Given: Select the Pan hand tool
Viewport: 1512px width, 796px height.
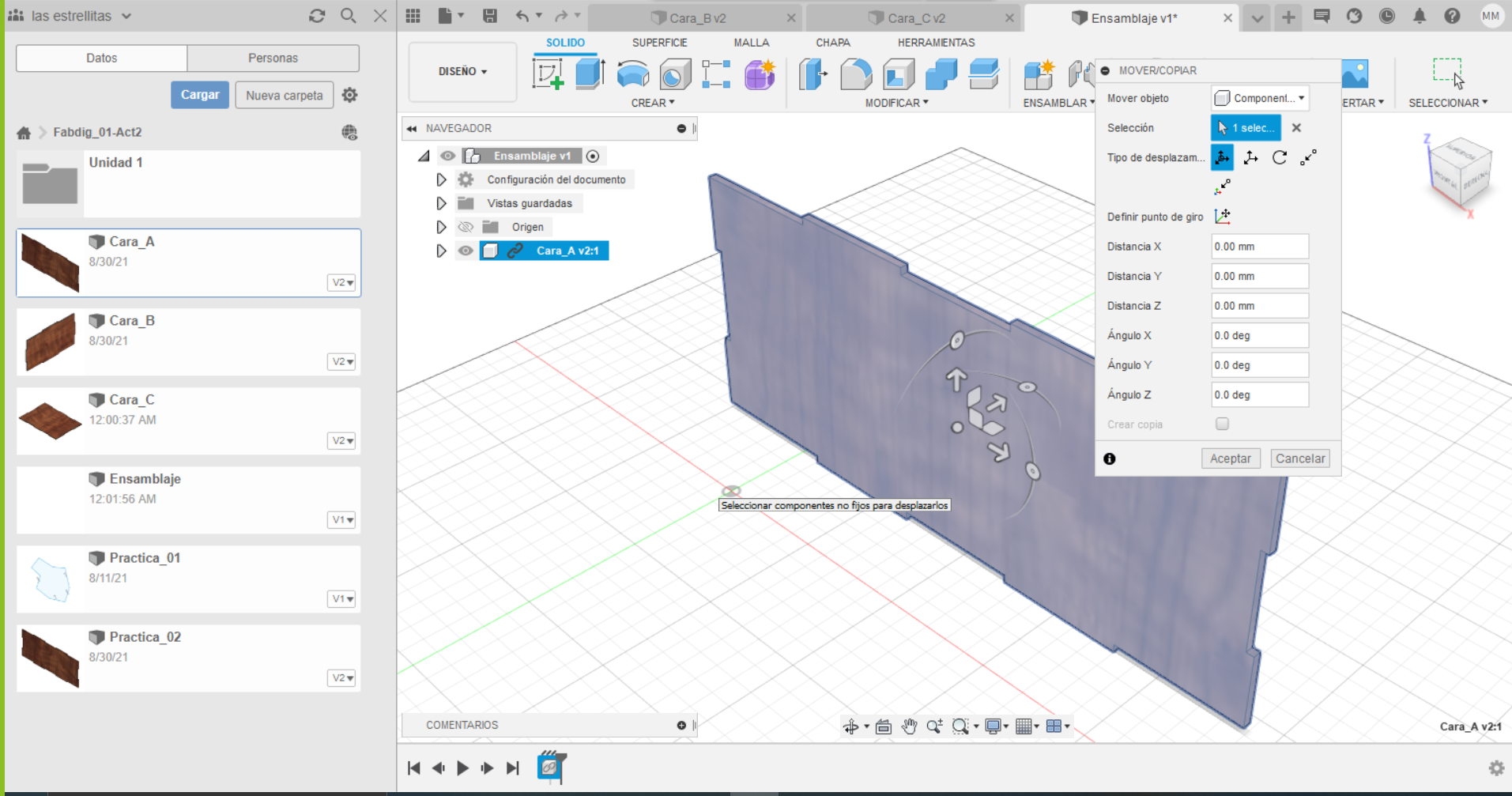Looking at the screenshot, I should [909, 726].
